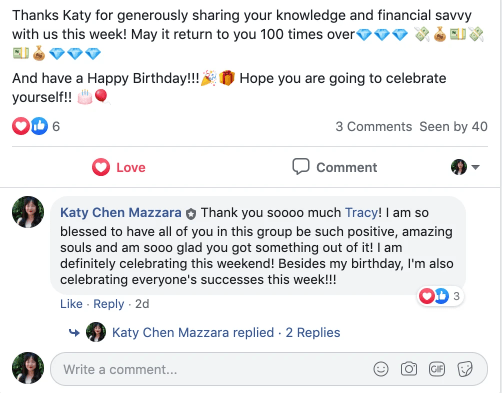Screen dimensions: 502x393
Task: Like Katy's comment
Action: 71,304
